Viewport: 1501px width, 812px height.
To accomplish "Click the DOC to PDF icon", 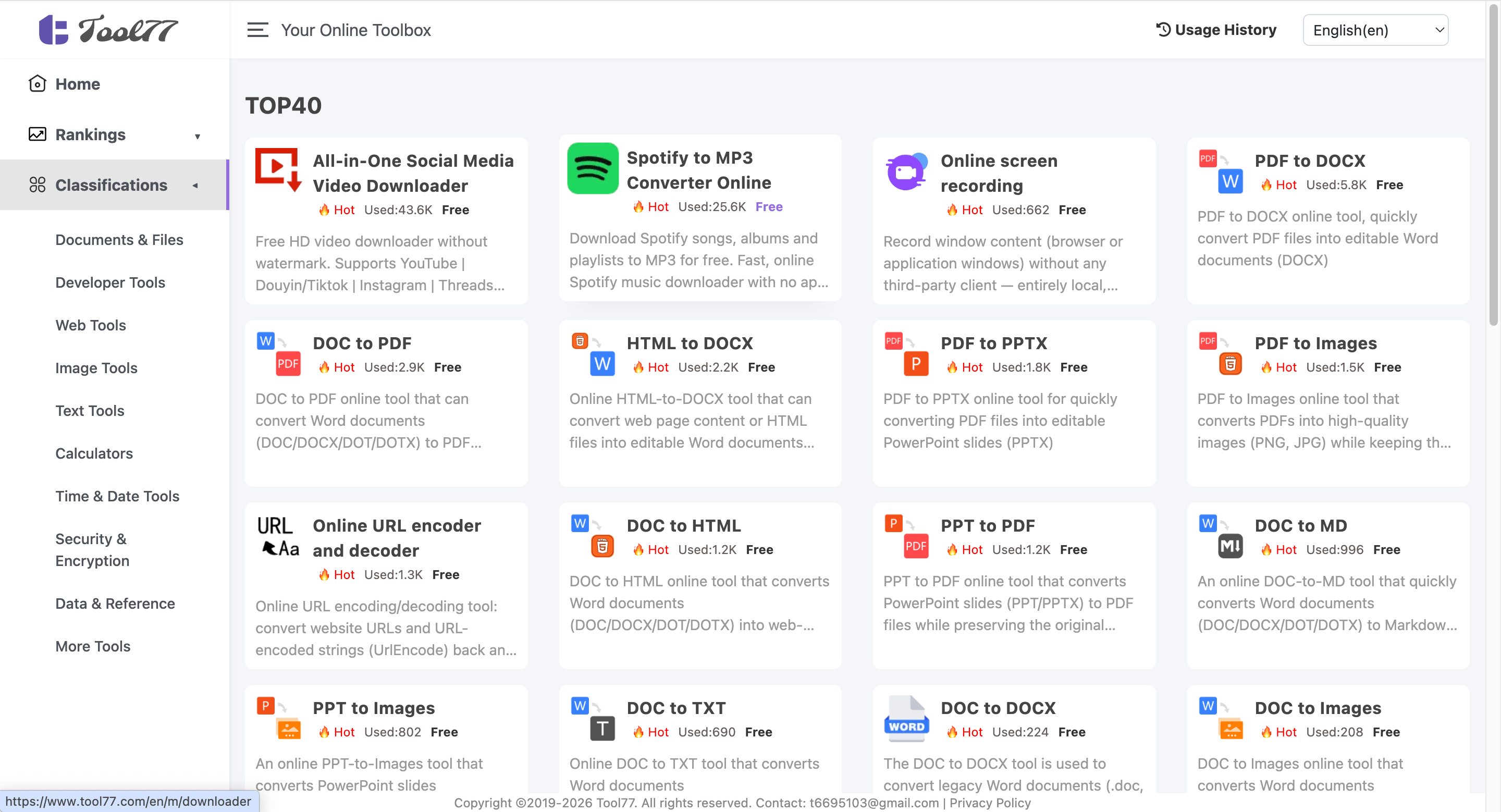I will coord(278,354).
